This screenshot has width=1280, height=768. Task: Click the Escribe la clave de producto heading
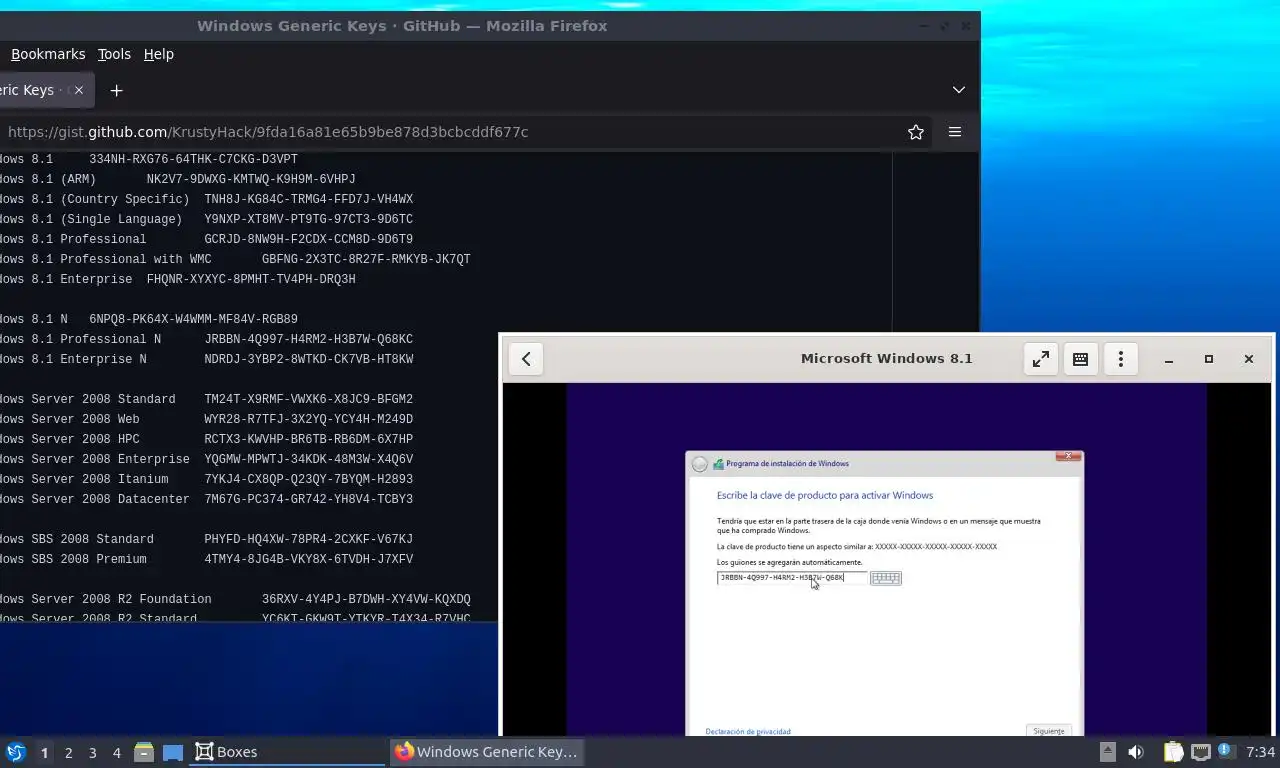[825, 495]
